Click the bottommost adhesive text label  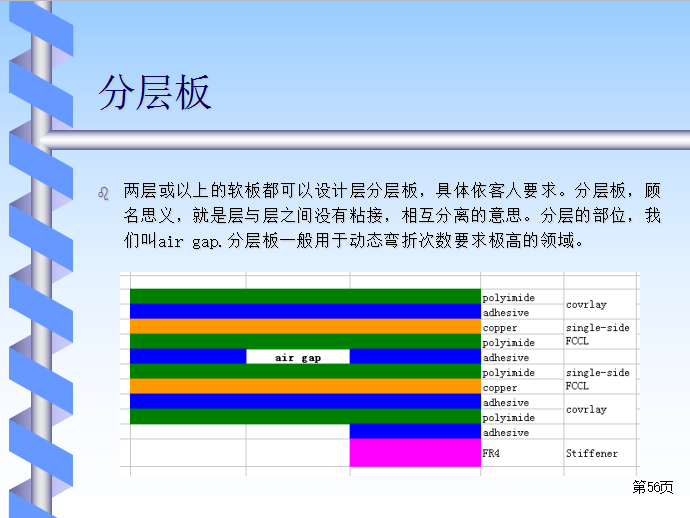[x=506, y=433]
